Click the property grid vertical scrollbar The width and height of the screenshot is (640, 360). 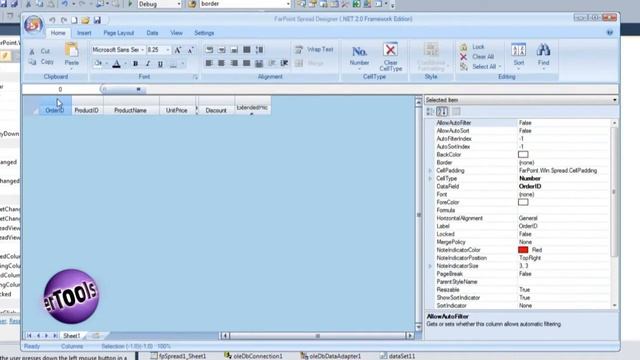(614, 192)
